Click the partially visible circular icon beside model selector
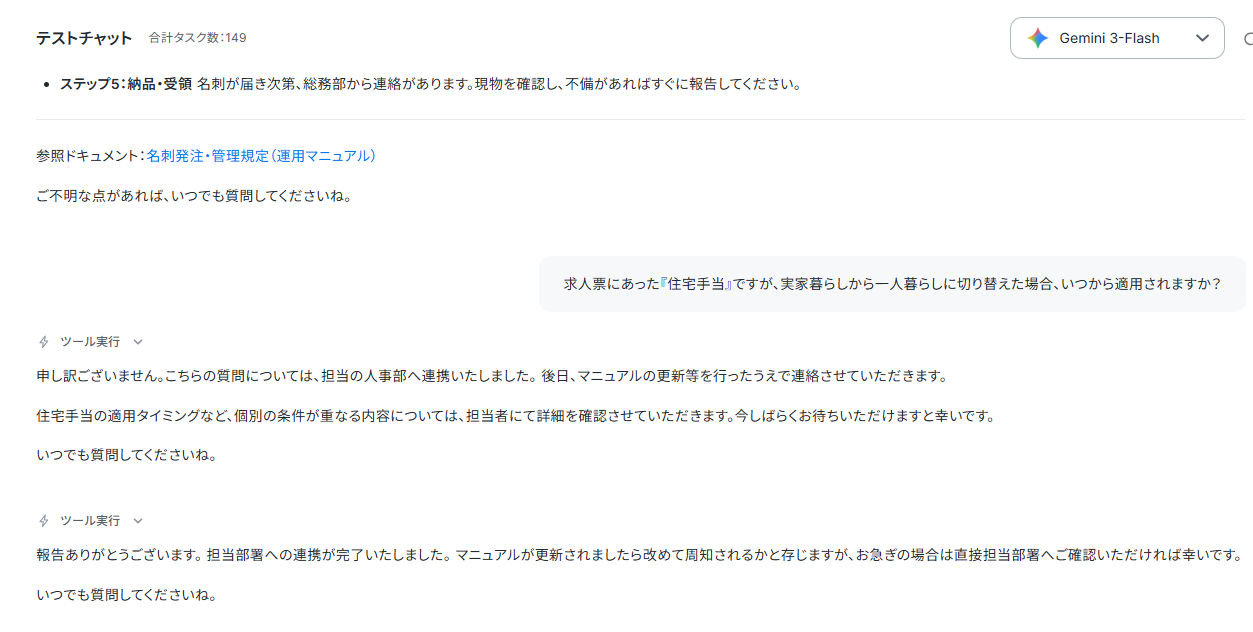The width and height of the screenshot is (1253, 632). point(1248,39)
